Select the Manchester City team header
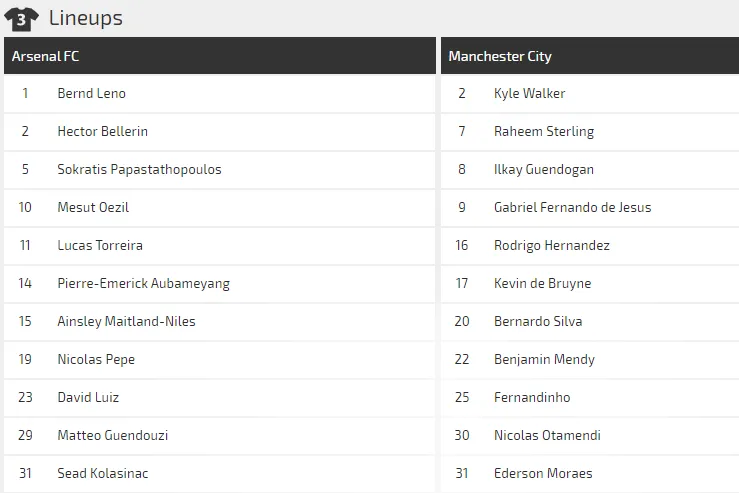This screenshot has width=739, height=493. 500,56
